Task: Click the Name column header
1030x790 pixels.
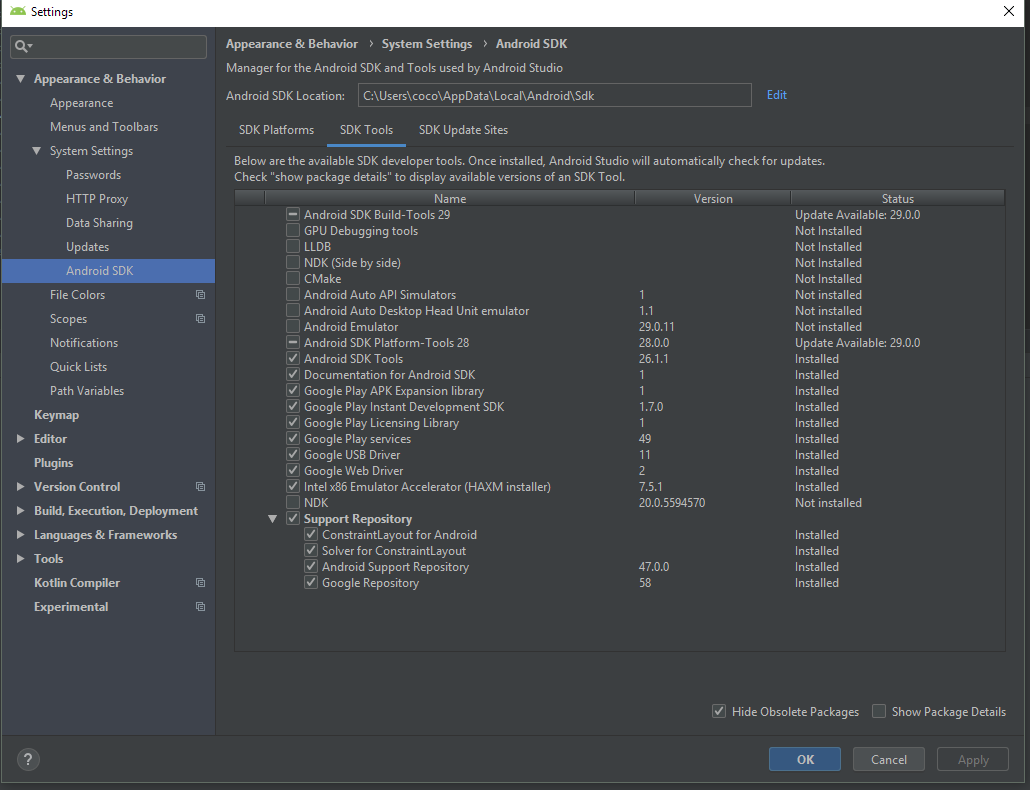Action: [450, 198]
